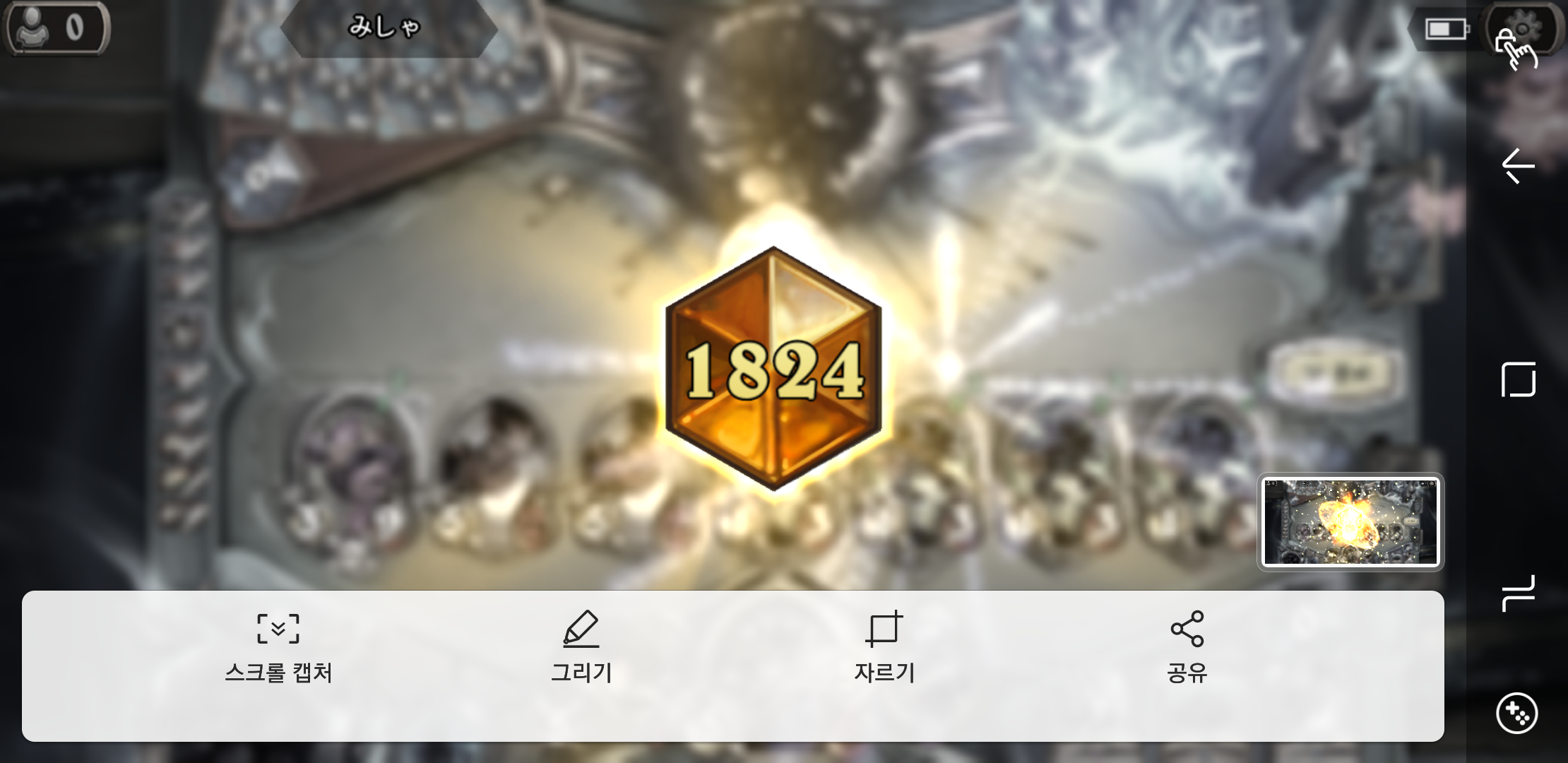This screenshot has height=763, width=1568.
Task: Tap the 스크롤 캡처 scroll capture icon
Action: [278, 647]
